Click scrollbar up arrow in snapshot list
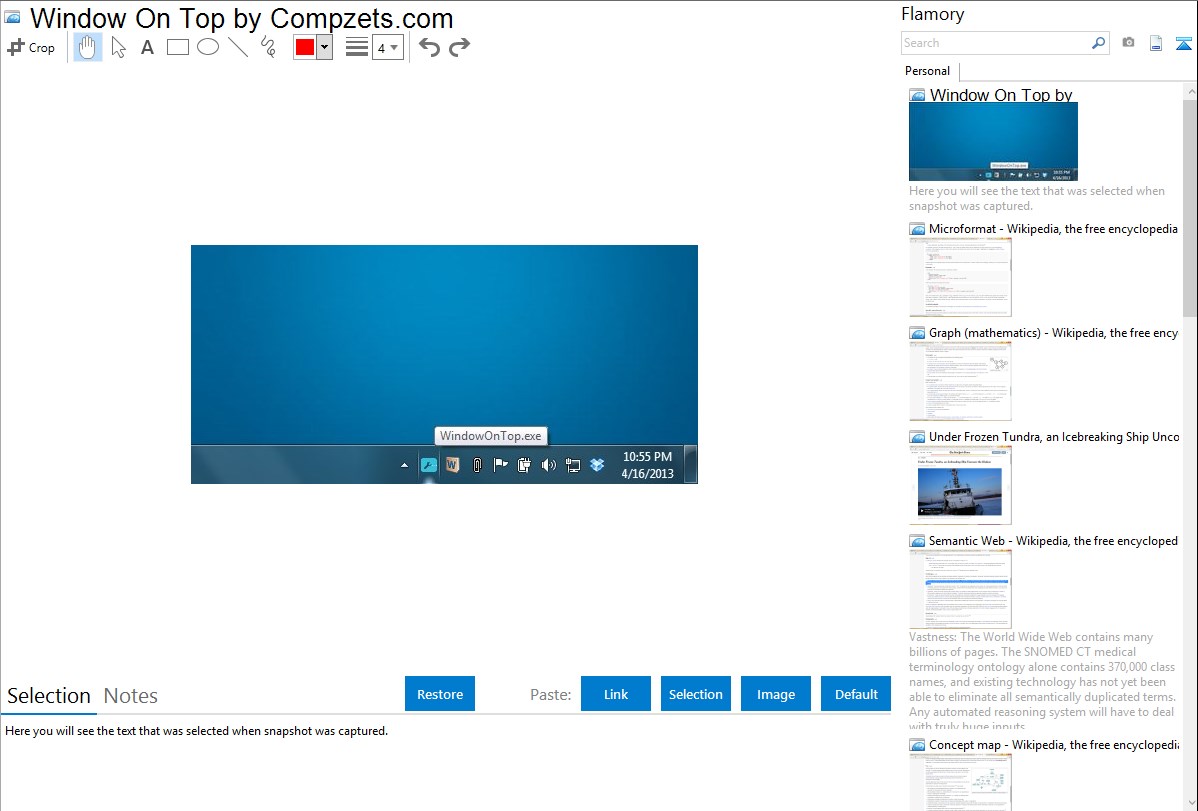Screen dimensions: 1198x811 tap(1190, 91)
